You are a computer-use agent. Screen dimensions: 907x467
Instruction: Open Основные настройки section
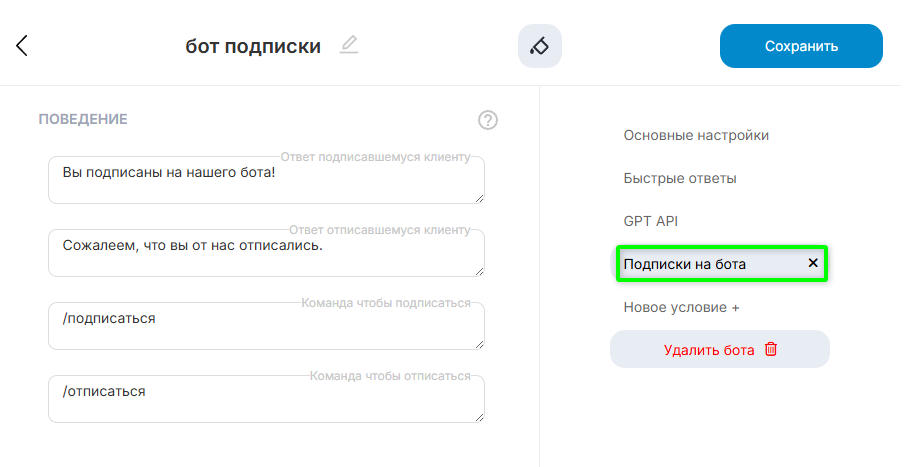coord(696,135)
